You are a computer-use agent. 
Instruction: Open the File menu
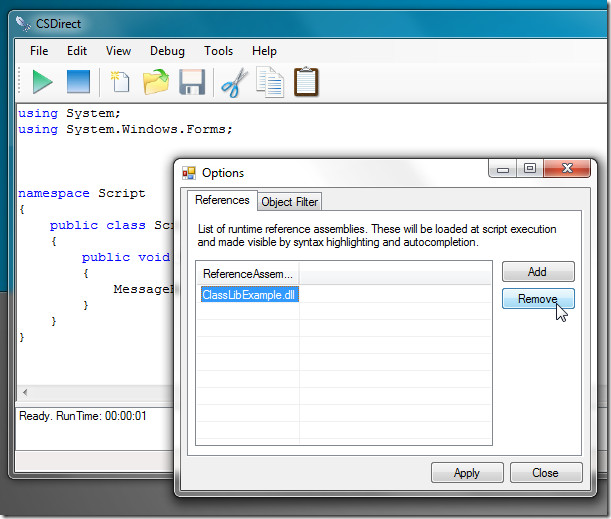(39, 51)
